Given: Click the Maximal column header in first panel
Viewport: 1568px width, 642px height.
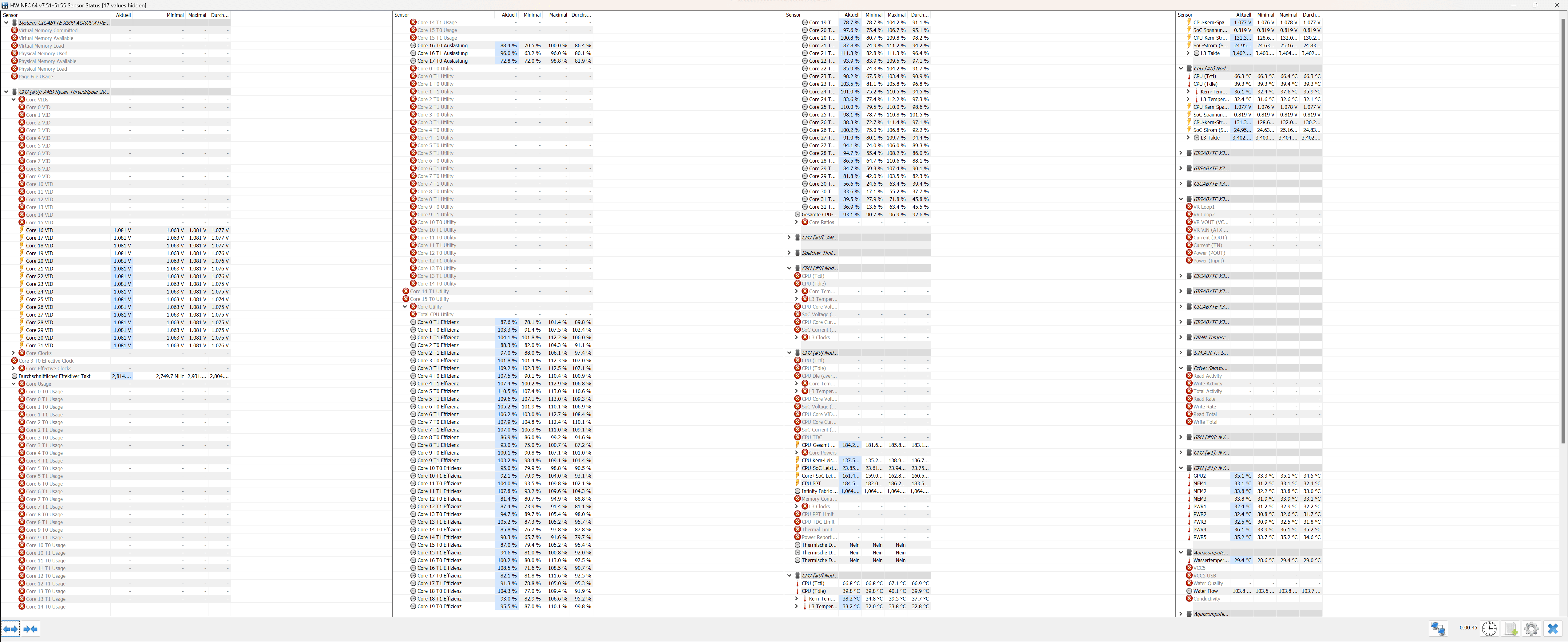Looking at the screenshot, I should (x=196, y=15).
